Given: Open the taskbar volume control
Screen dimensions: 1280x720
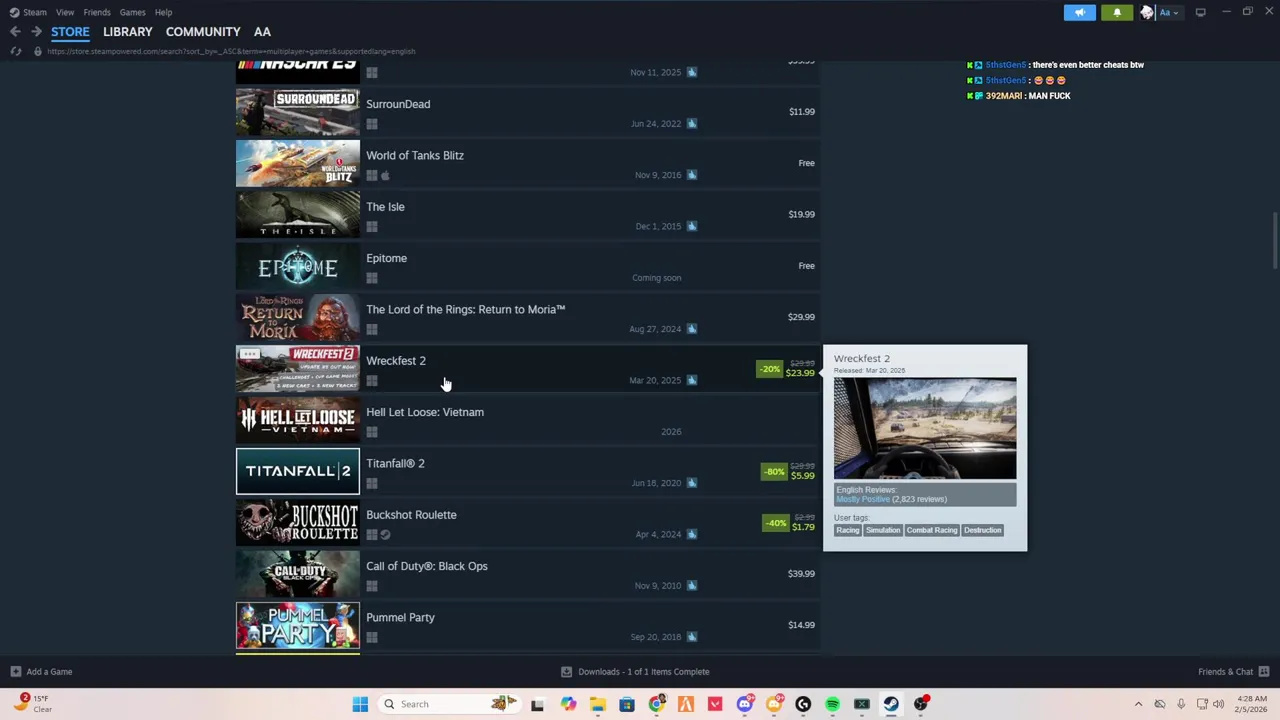Looking at the screenshot, I should click(1218, 704).
